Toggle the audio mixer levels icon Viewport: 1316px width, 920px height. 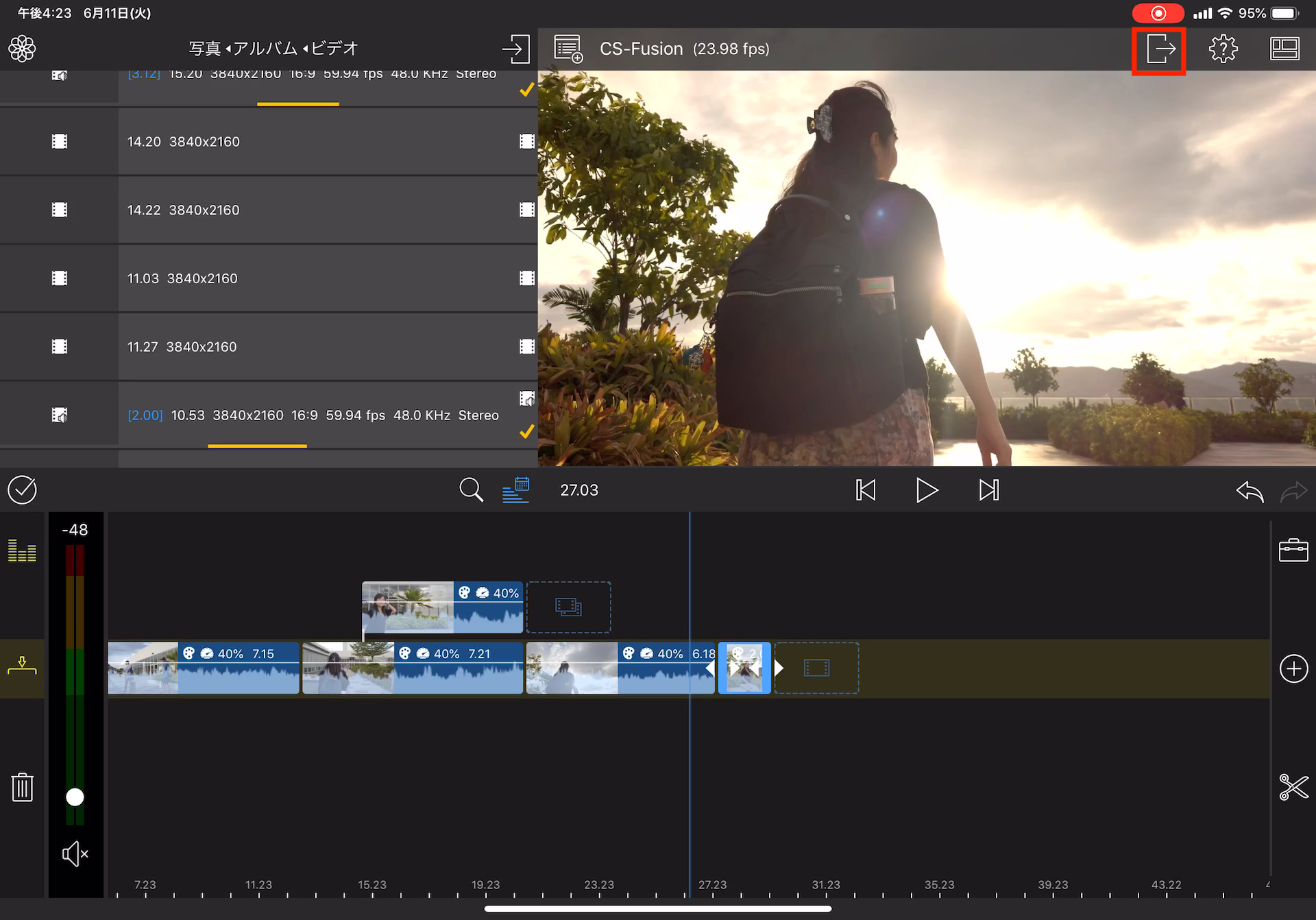[x=22, y=550]
